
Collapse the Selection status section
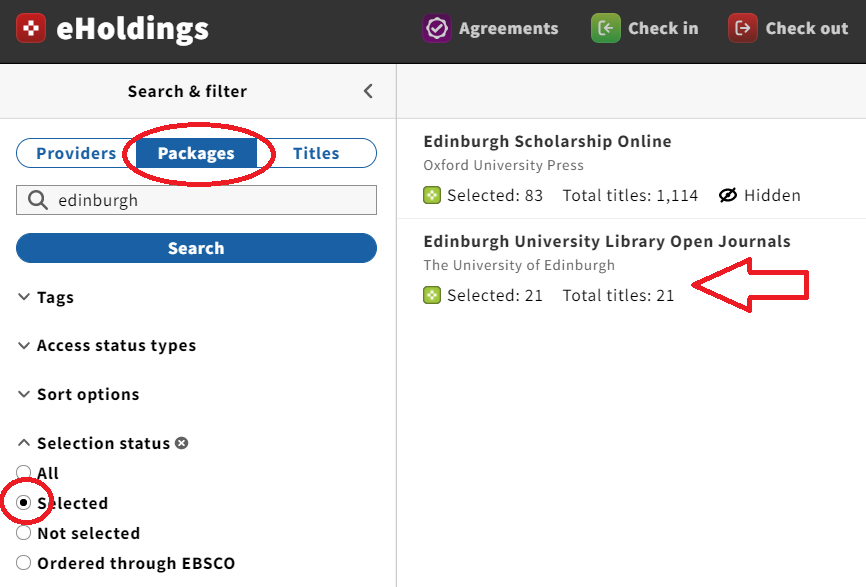(x=94, y=443)
